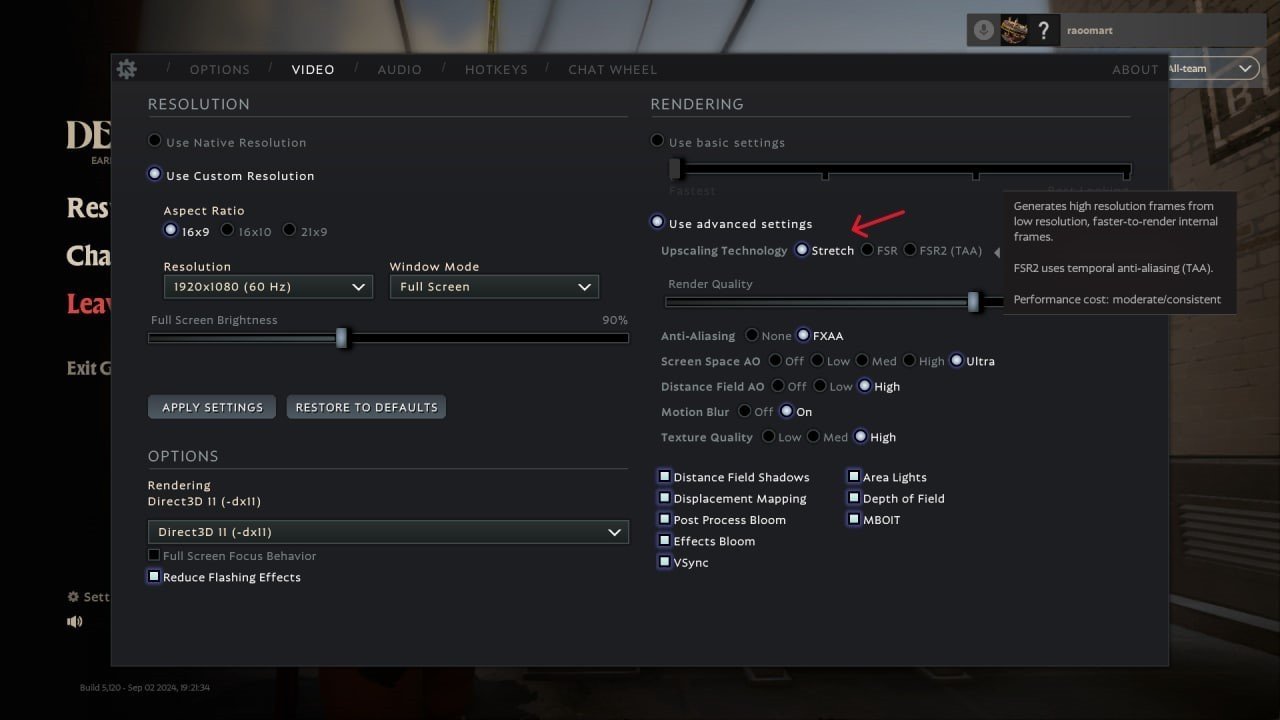Screen dimensions: 1280x720
Task: Click Apply Settings button
Action: (x=212, y=407)
